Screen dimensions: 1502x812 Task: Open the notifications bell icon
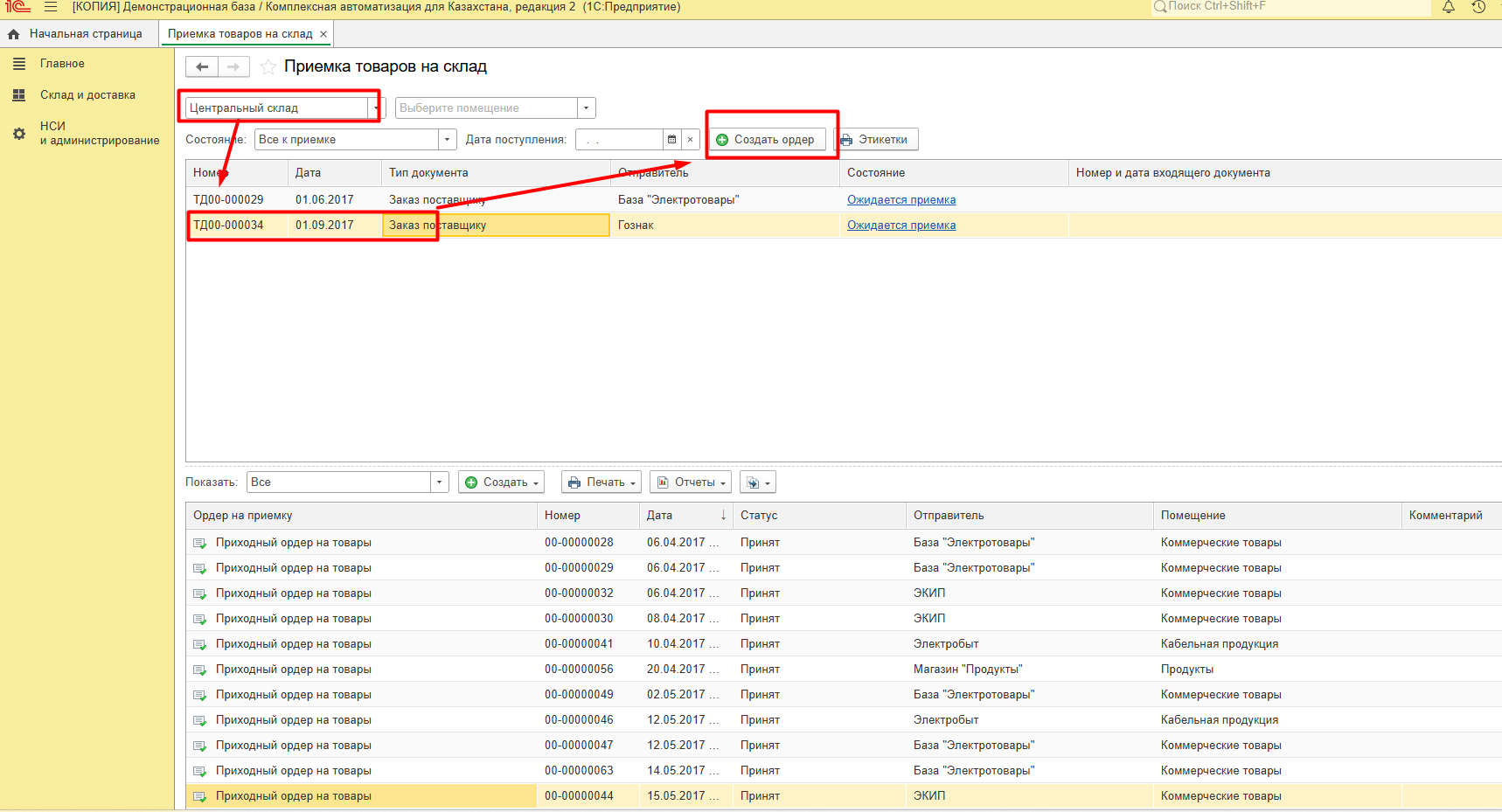[1449, 7]
